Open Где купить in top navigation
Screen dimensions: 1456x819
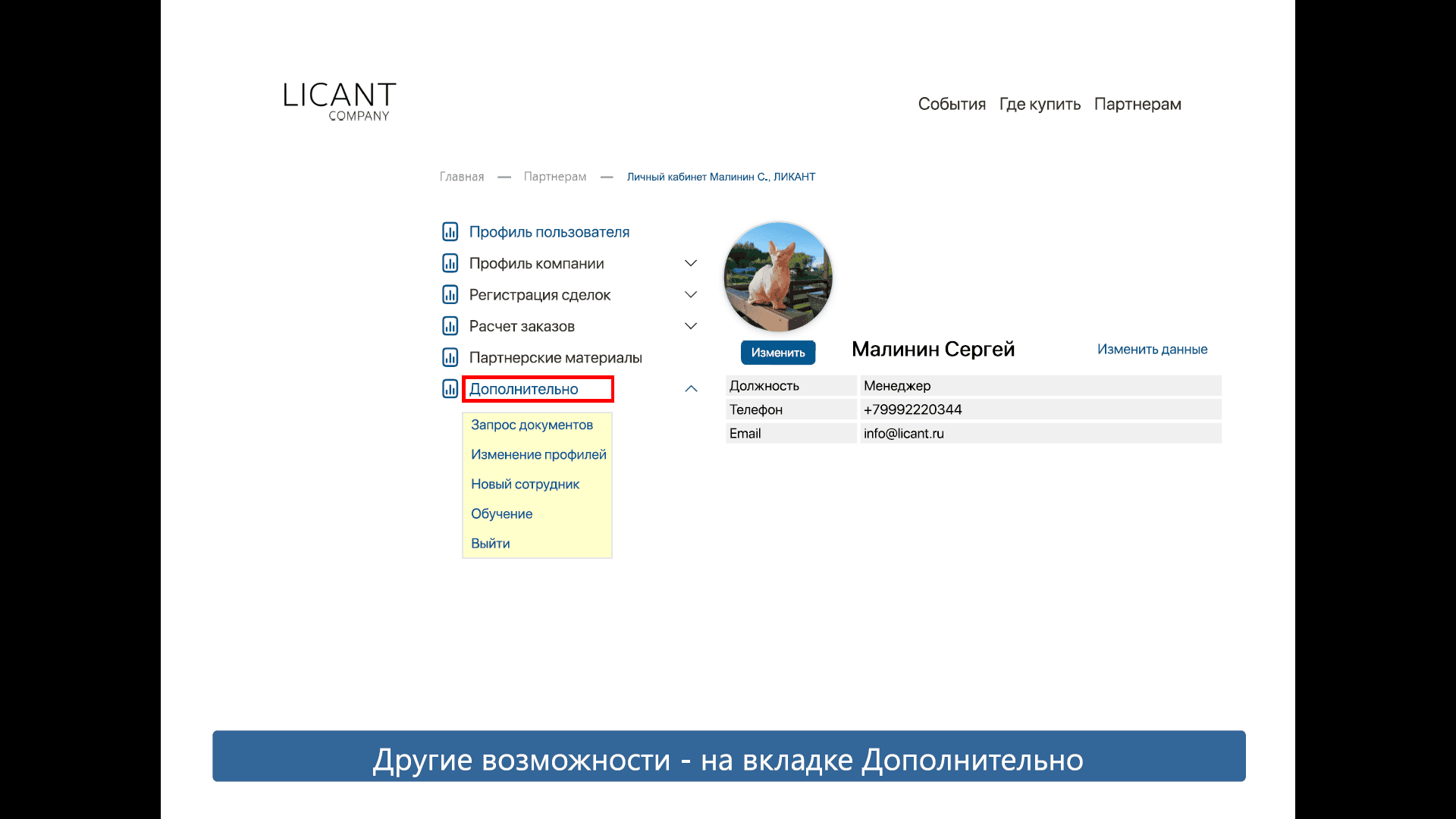1040,104
